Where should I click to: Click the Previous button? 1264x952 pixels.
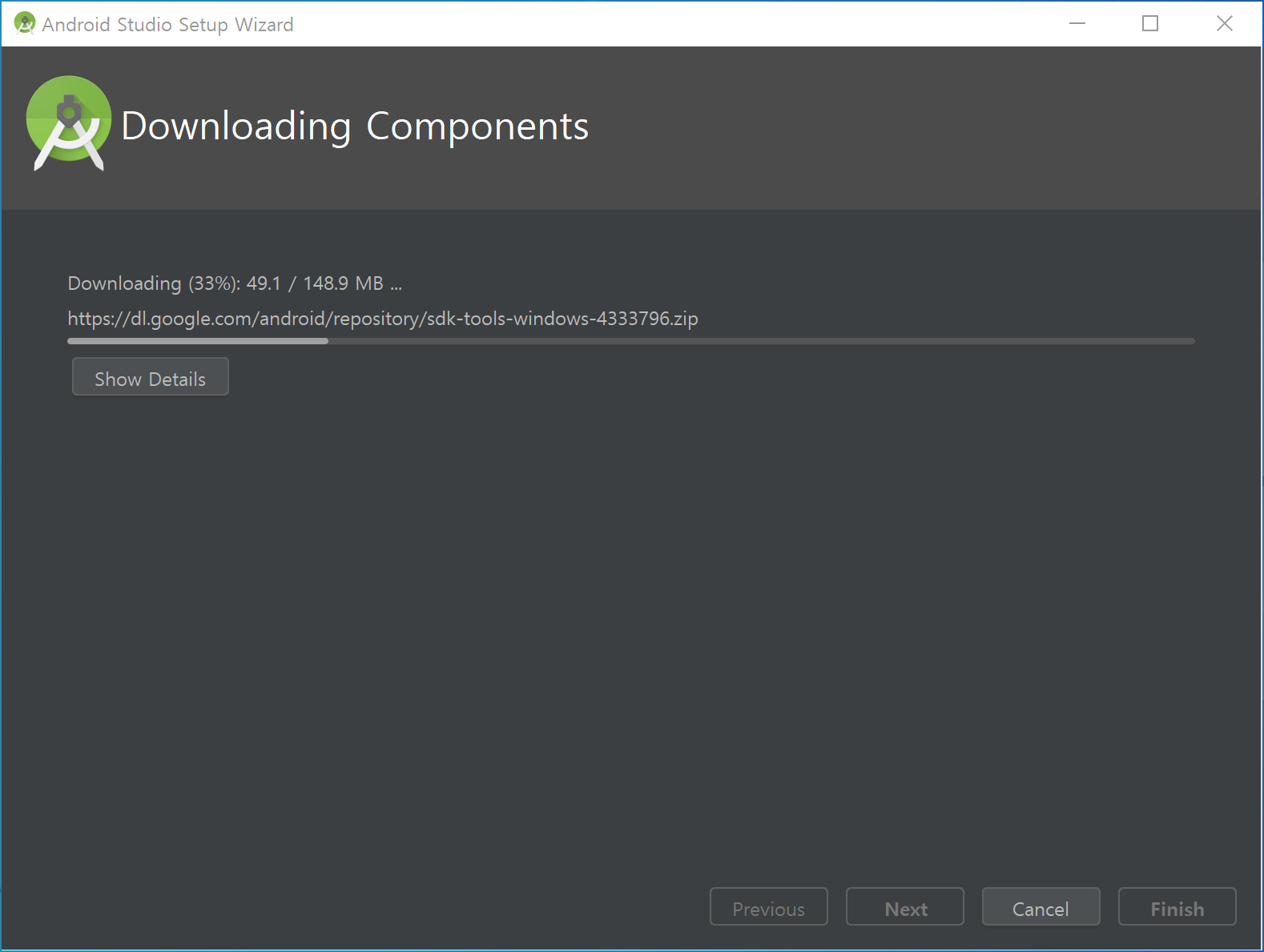pos(768,906)
